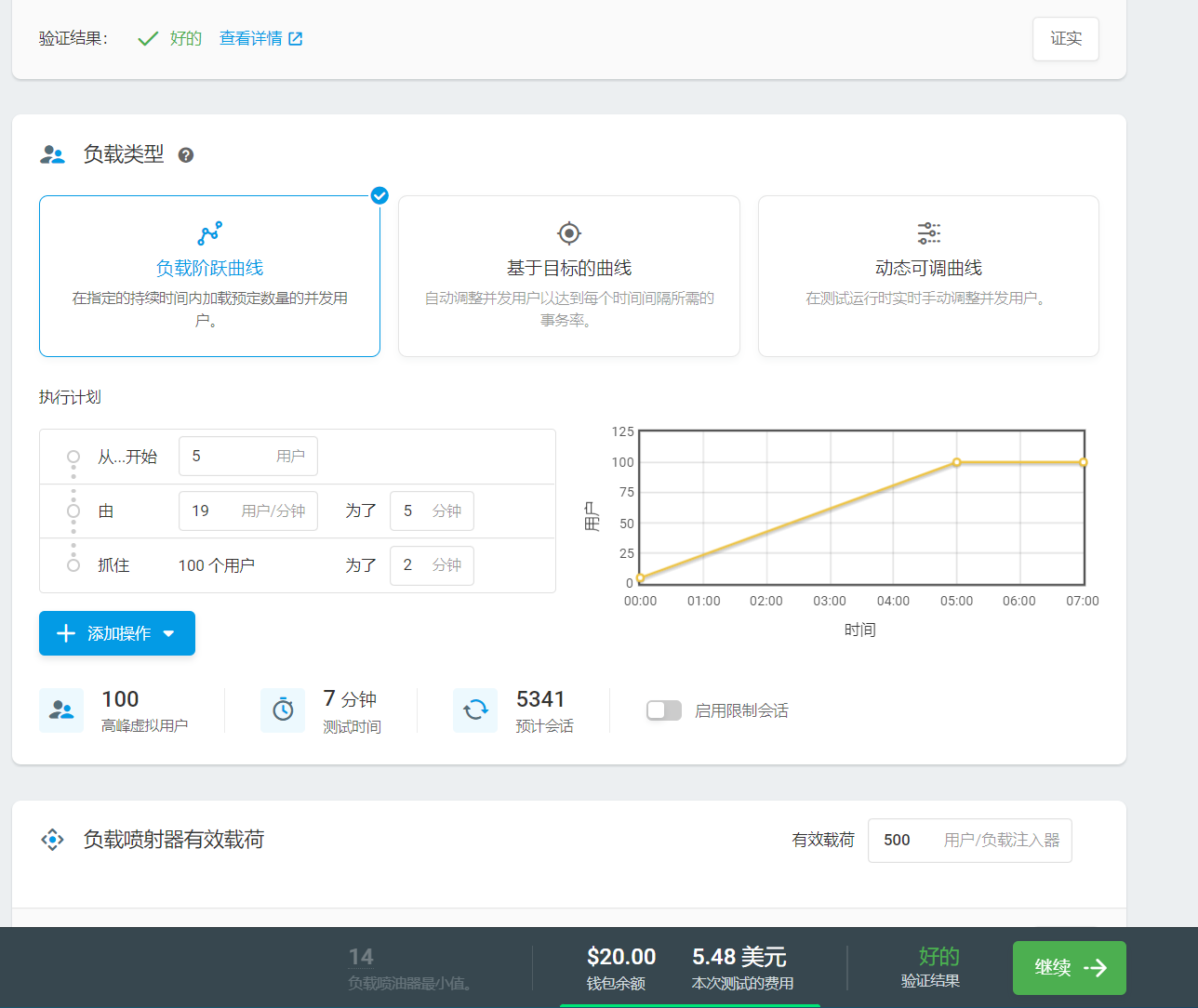This screenshot has width=1198, height=1008.
Task: Click the green checkmark validation icon
Action: tap(148, 39)
